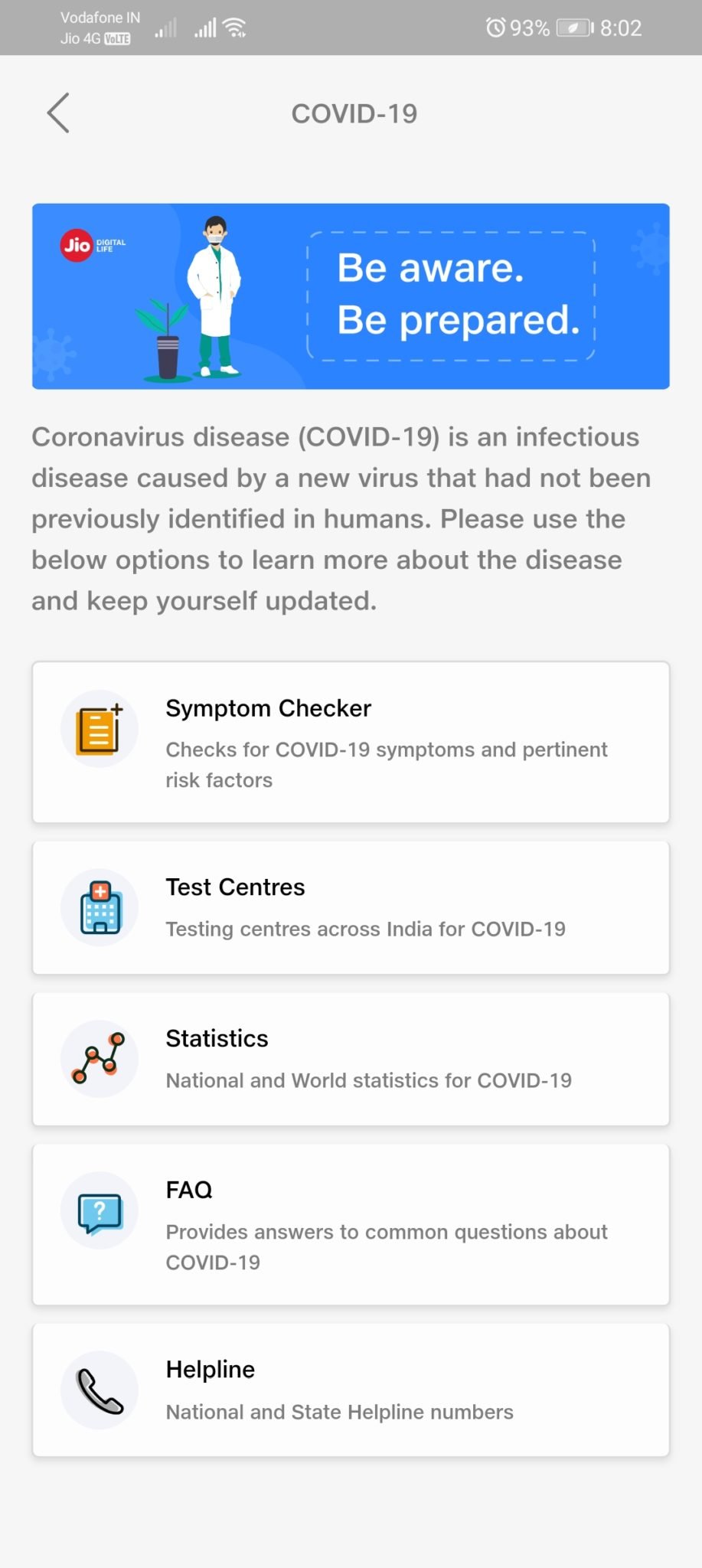Click the Statistics graph icon
The height and width of the screenshot is (1568, 702).
[x=100, y=1059]
